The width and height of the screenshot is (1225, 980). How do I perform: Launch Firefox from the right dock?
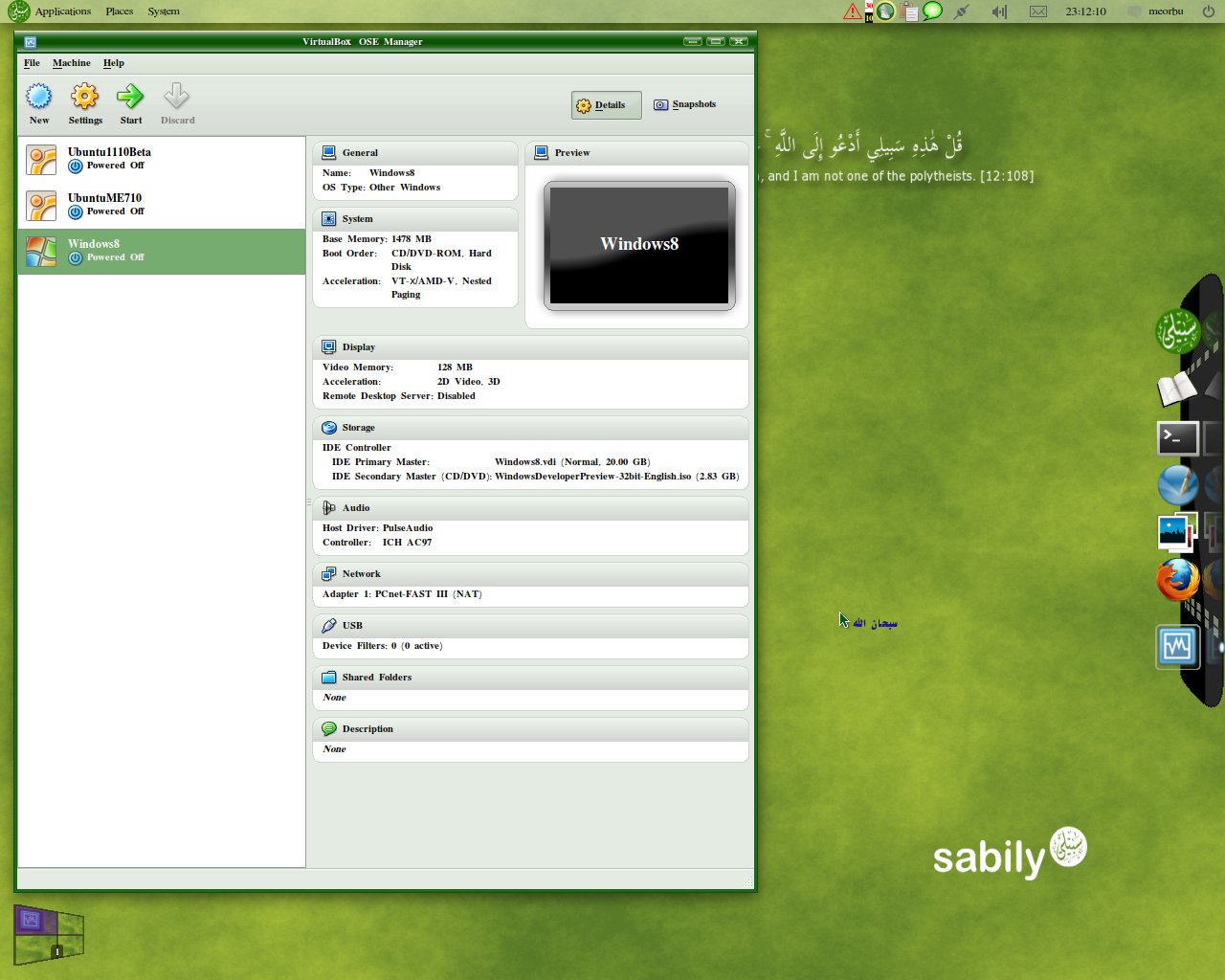tap(1176, 579)
